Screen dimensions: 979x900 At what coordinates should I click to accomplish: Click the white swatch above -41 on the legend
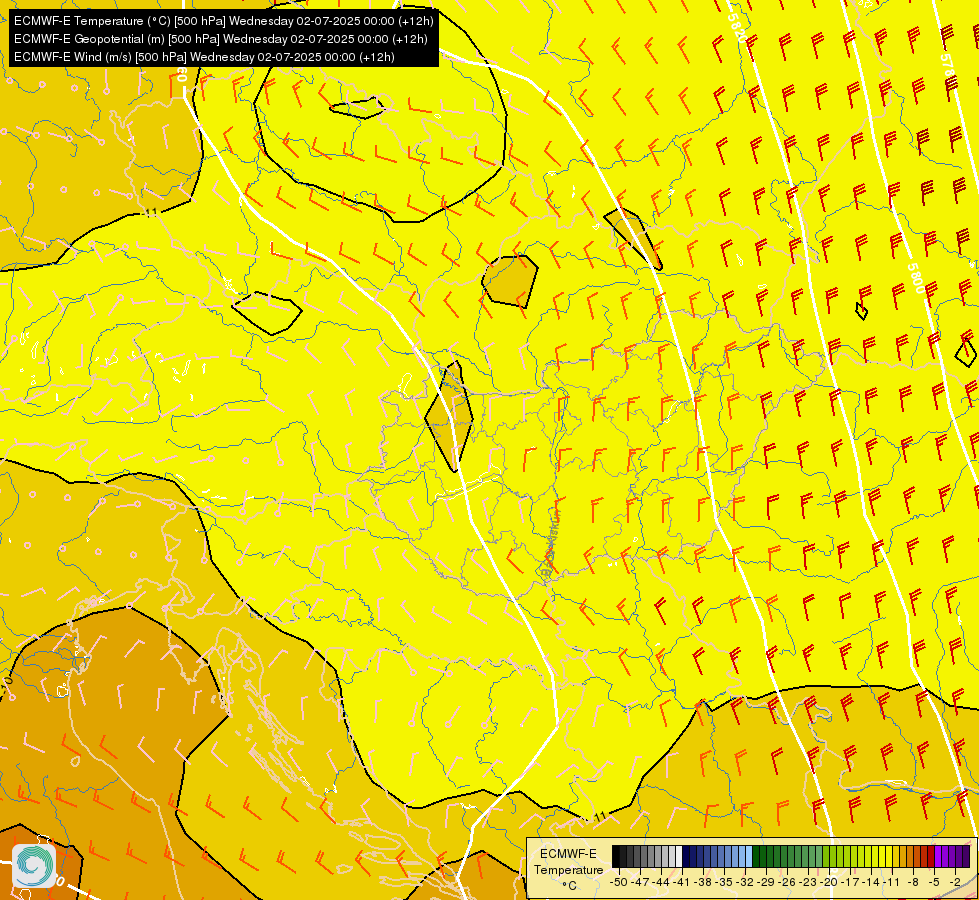[679, 856]
